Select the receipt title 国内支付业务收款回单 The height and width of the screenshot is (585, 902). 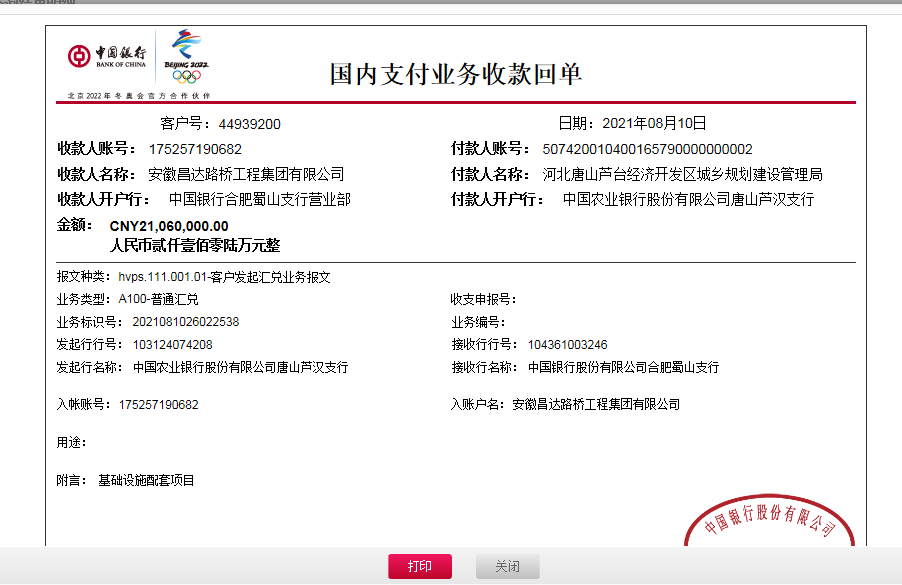coord(455,74)
